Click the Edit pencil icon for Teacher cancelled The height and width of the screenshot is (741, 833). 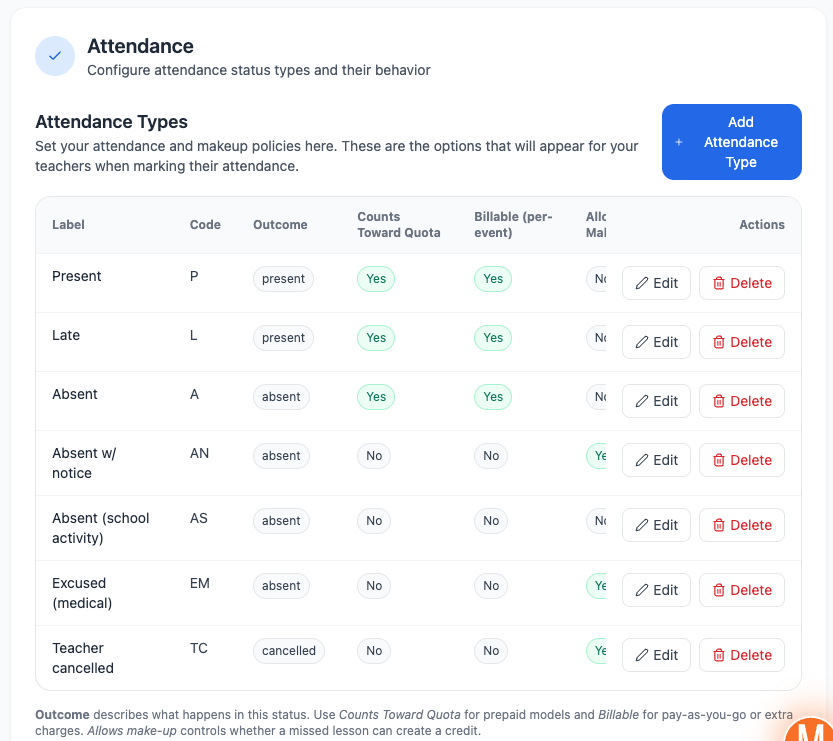[644, 655]
